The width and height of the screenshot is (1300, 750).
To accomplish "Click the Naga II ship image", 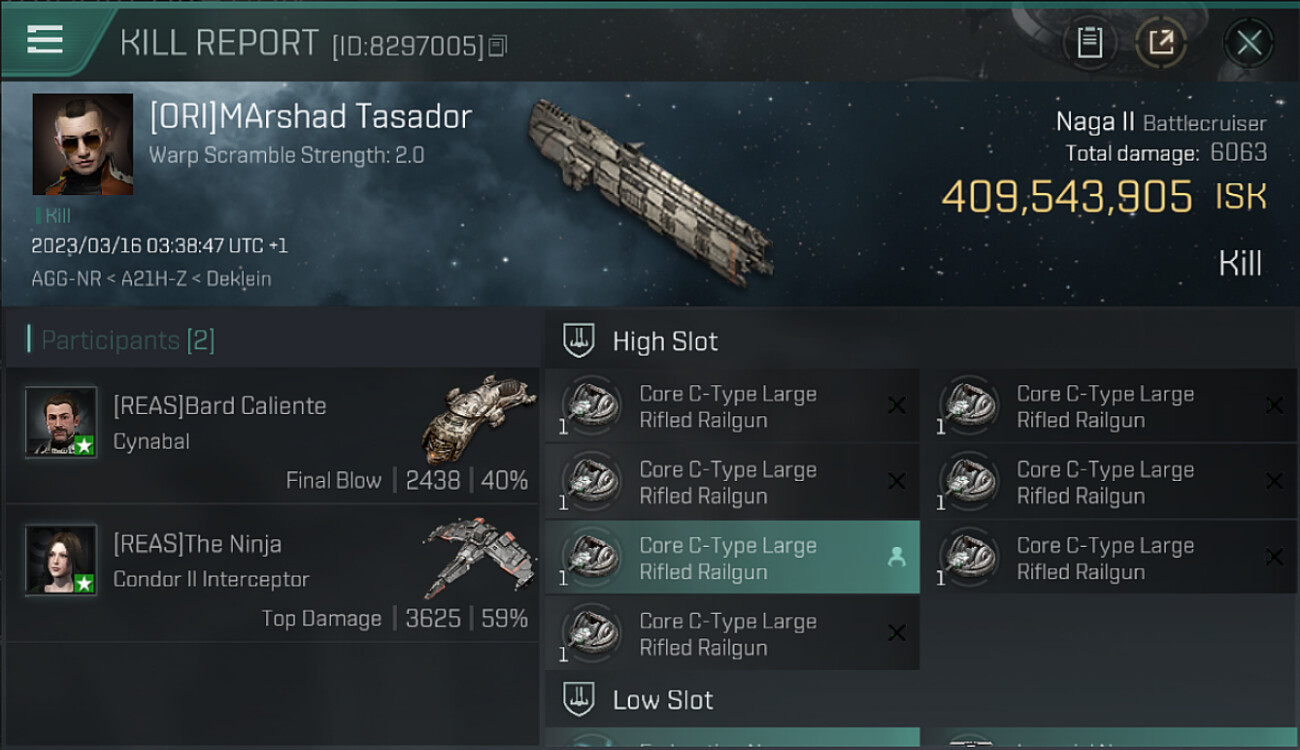I will pyautogui.click(x=650, y=190).
